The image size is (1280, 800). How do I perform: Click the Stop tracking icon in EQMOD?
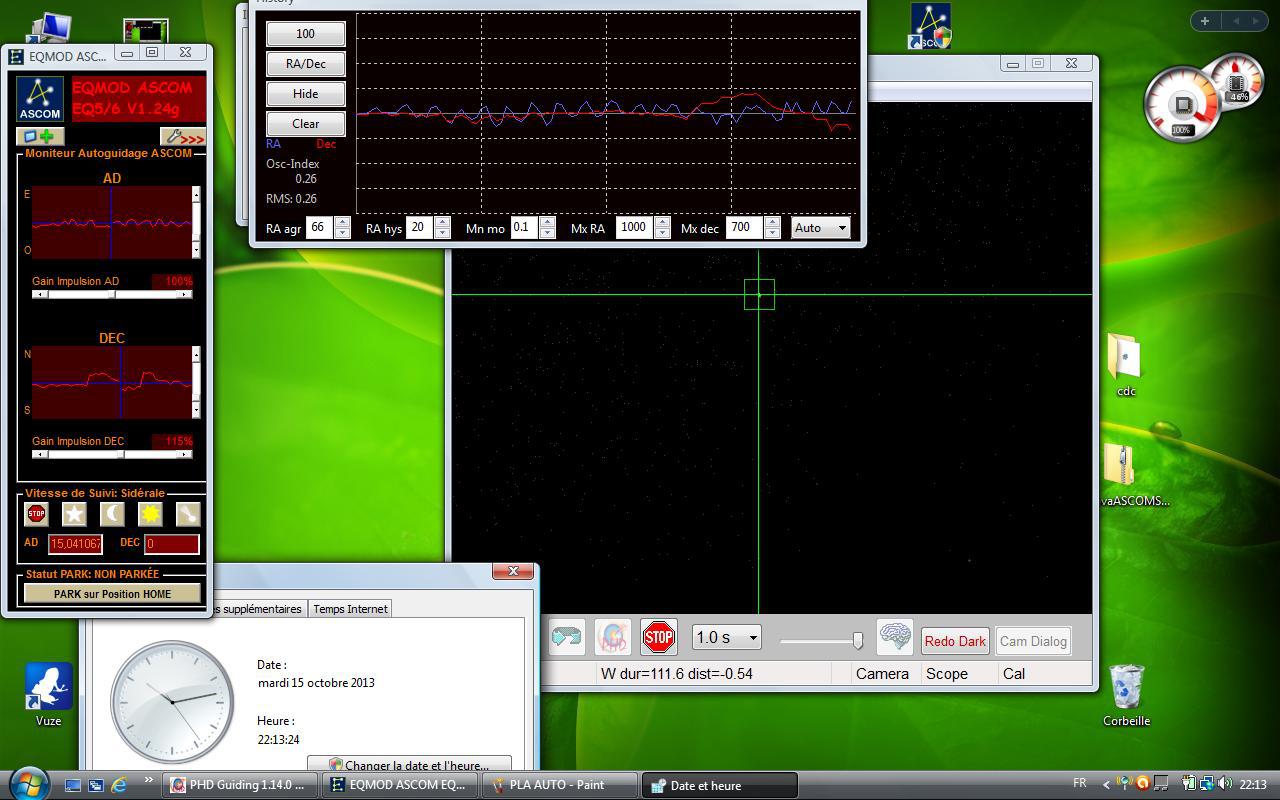36,514
